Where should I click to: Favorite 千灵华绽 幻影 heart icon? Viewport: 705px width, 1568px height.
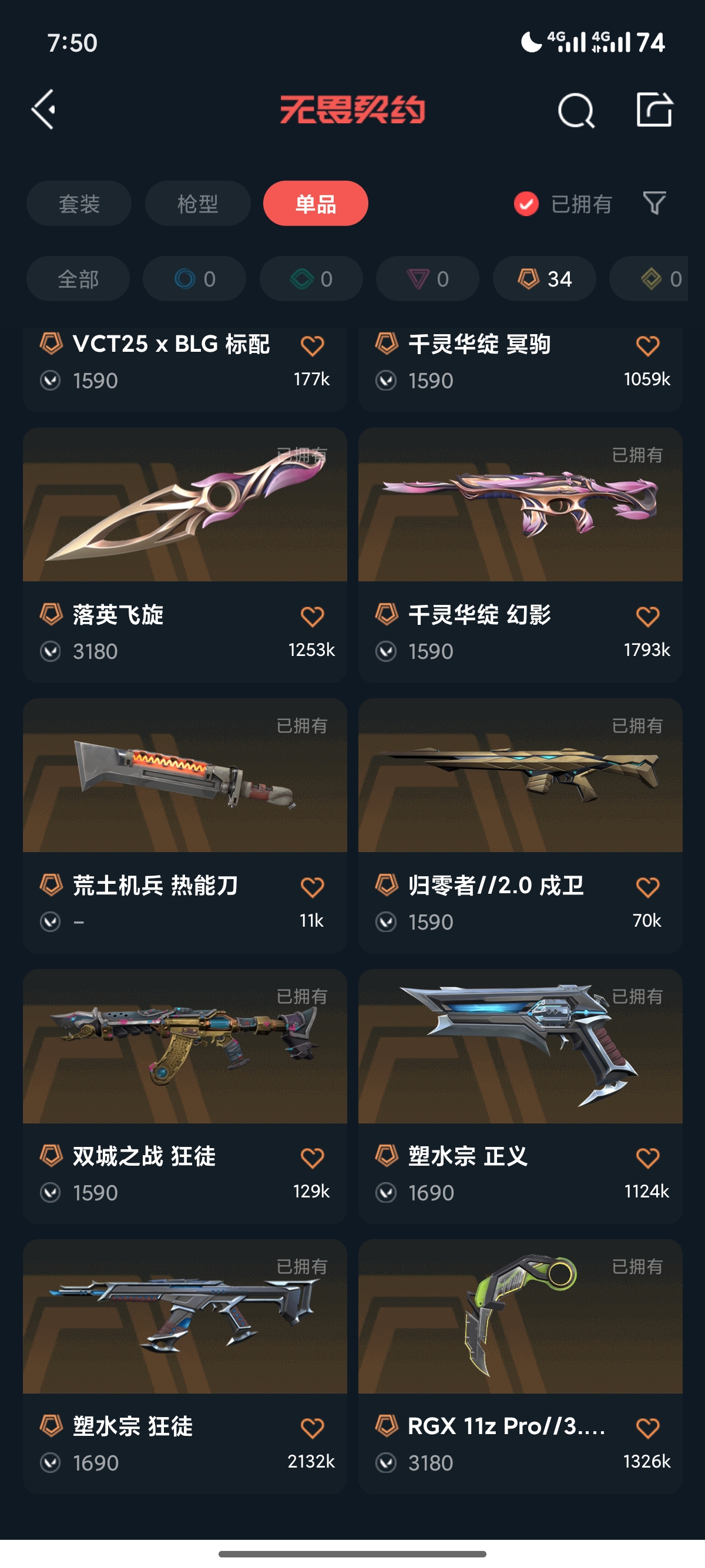(x=648, y=616)
